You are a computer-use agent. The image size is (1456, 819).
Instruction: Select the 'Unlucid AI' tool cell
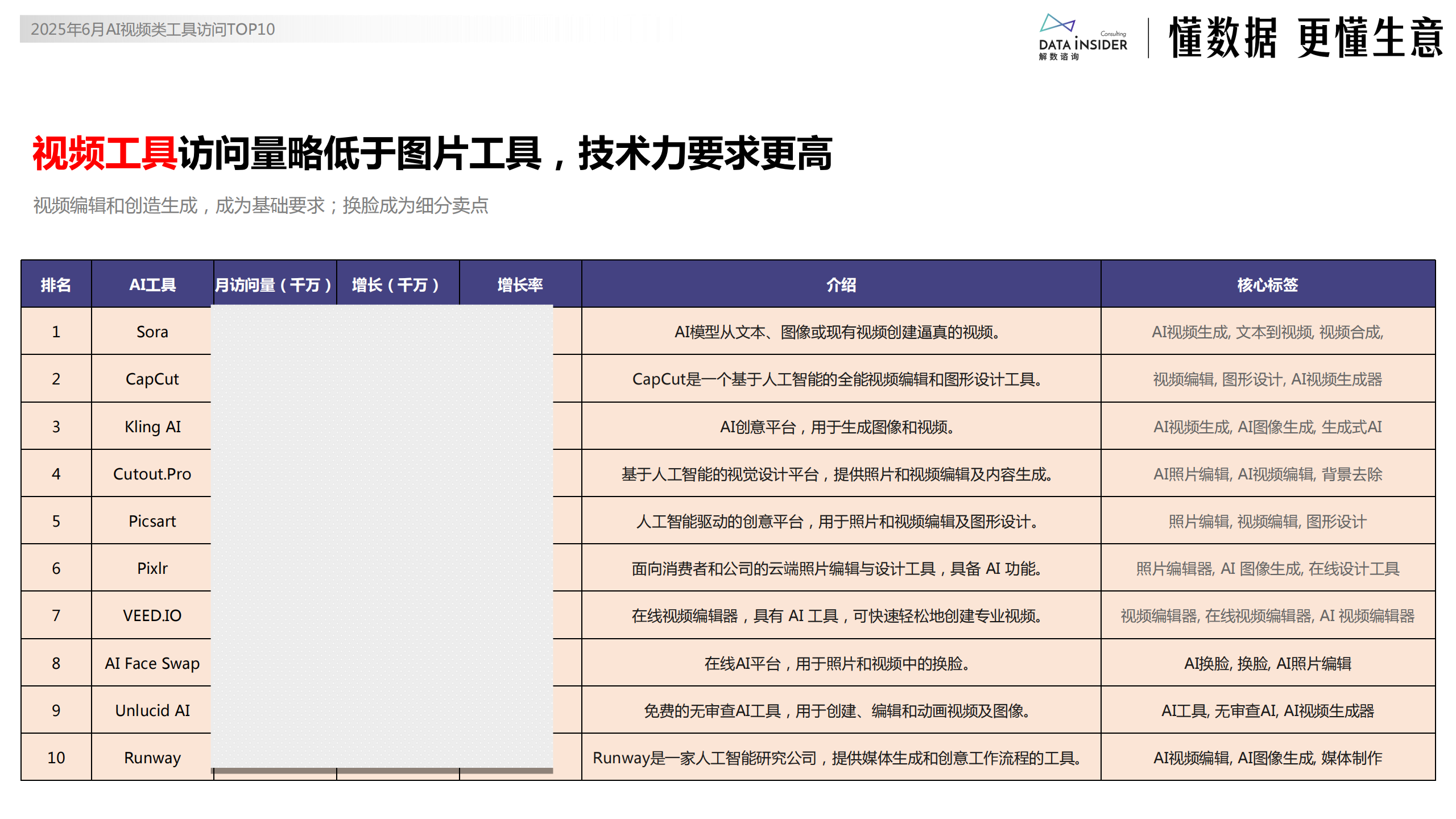pyautogui.click(x=152, y=710)
